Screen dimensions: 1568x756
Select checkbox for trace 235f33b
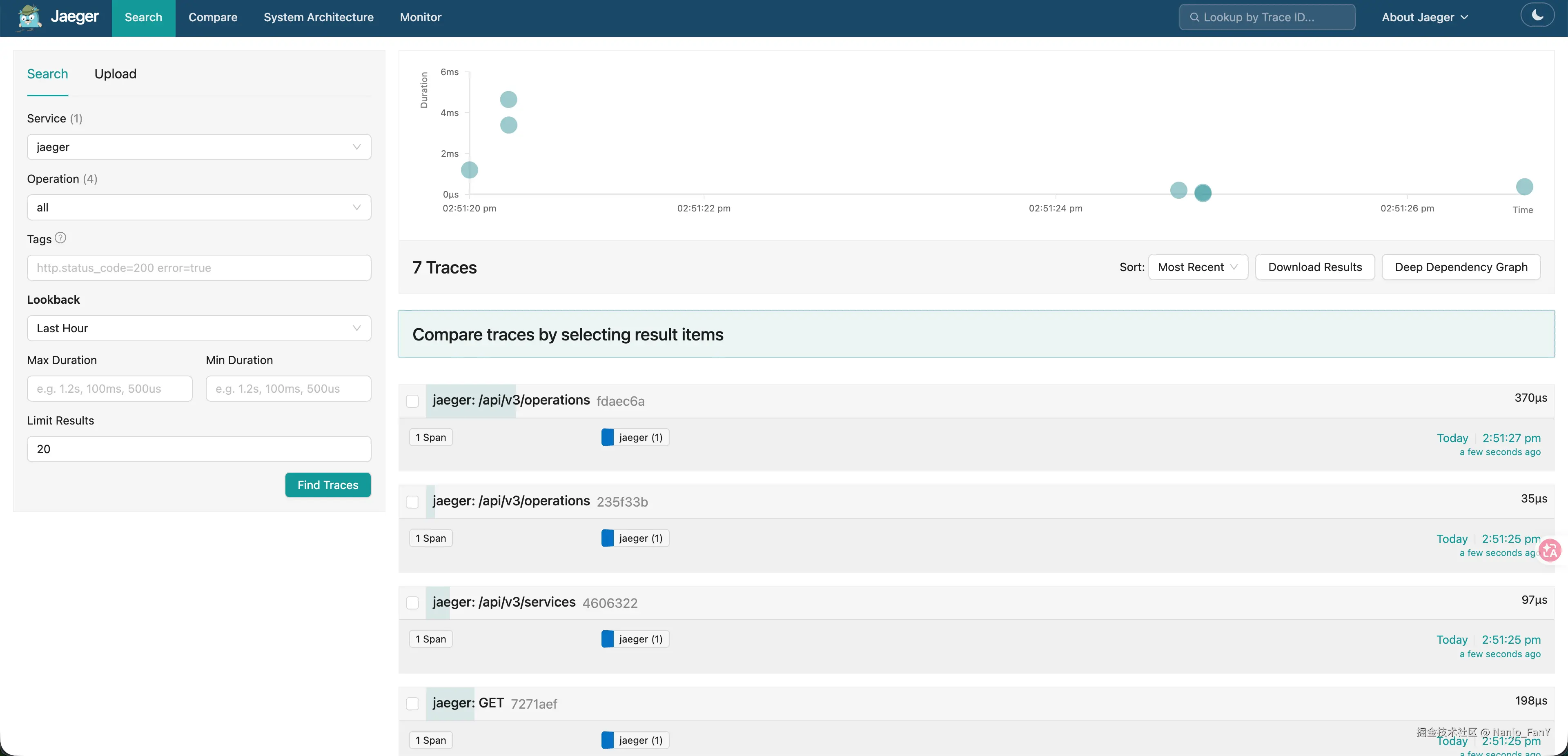(x=412, y=502)
